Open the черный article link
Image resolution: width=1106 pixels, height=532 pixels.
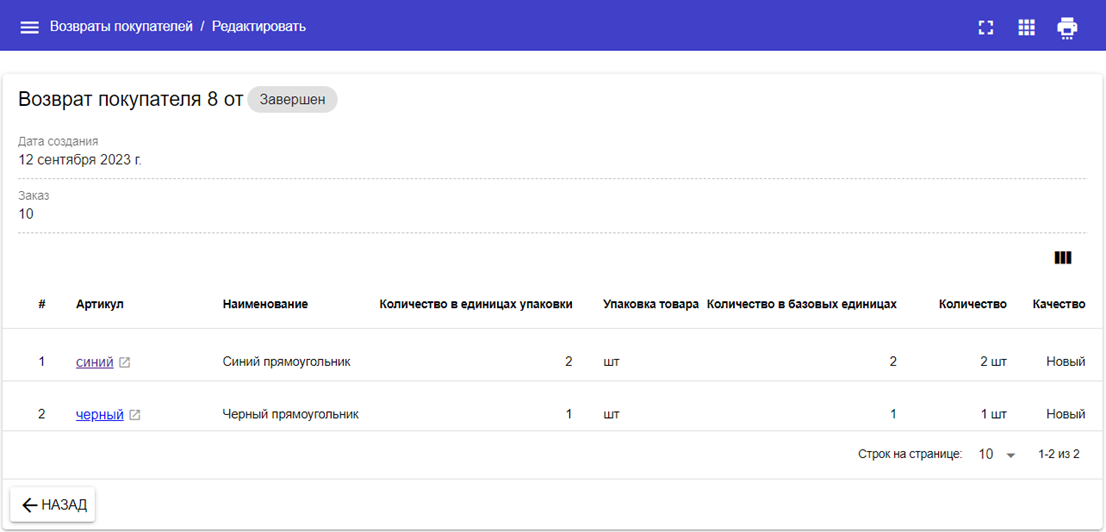[99, 414]
